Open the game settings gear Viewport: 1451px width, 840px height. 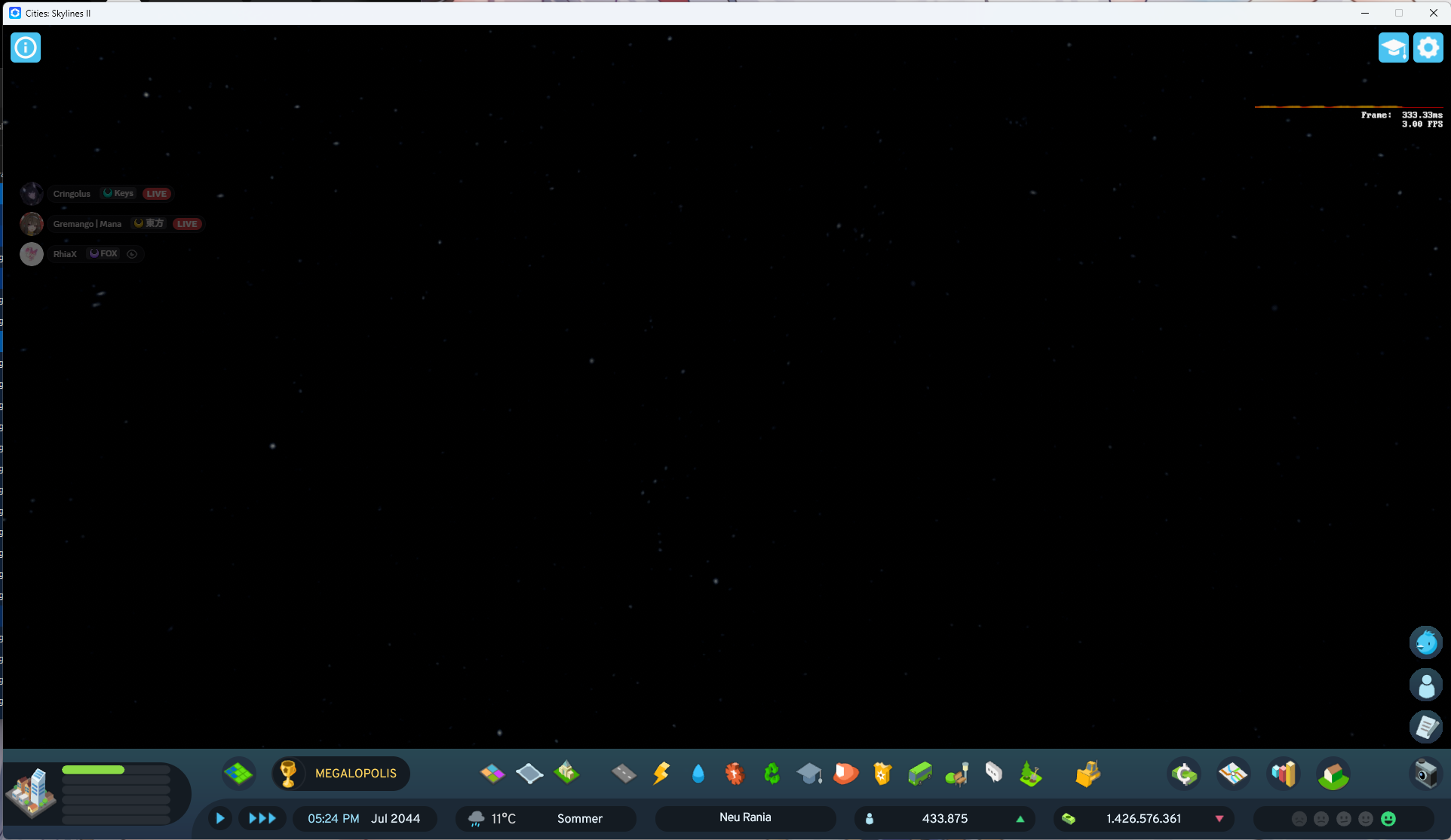coord(1428,48)
